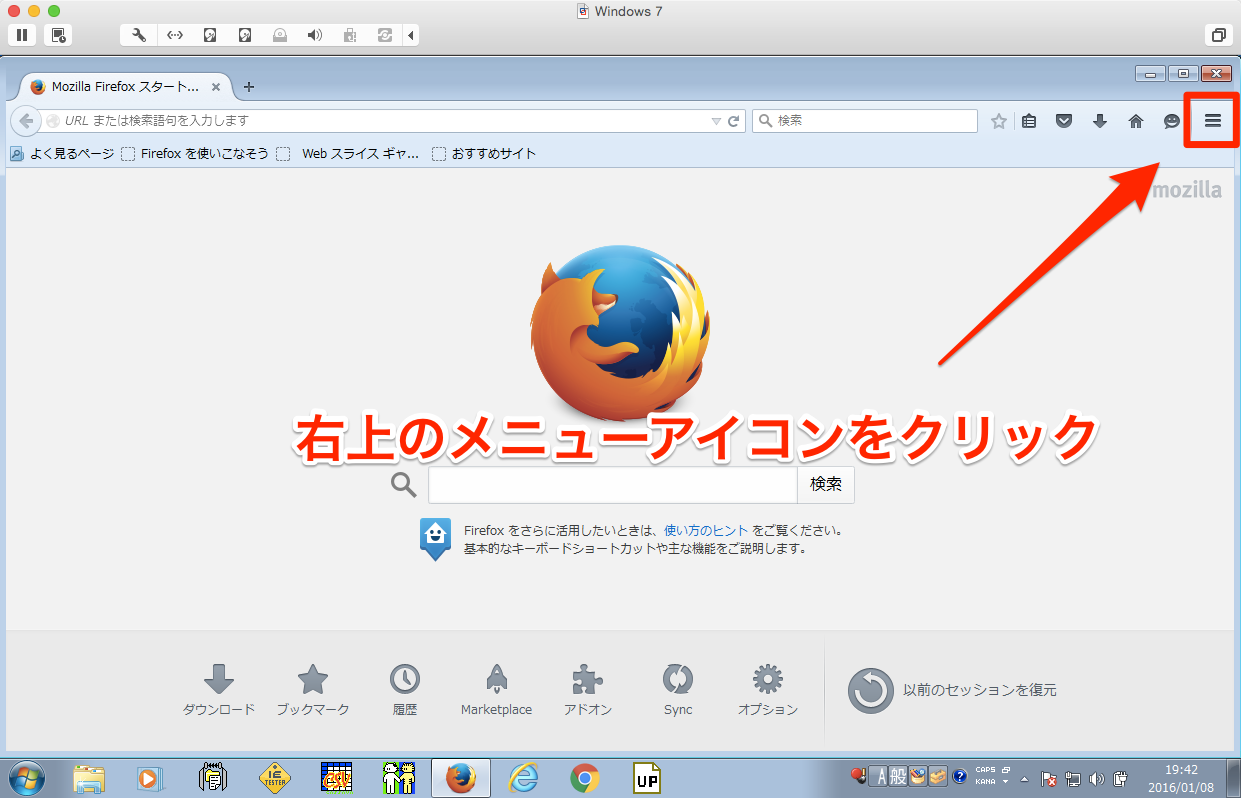Open VM sound speaker icon
Screen dimensions: 1241x798
point(315,35)
